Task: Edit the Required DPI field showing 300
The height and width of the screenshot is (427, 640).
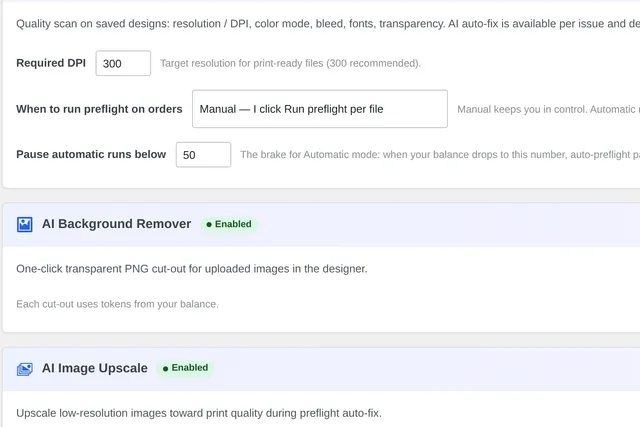Action: [x=123, y=63]
